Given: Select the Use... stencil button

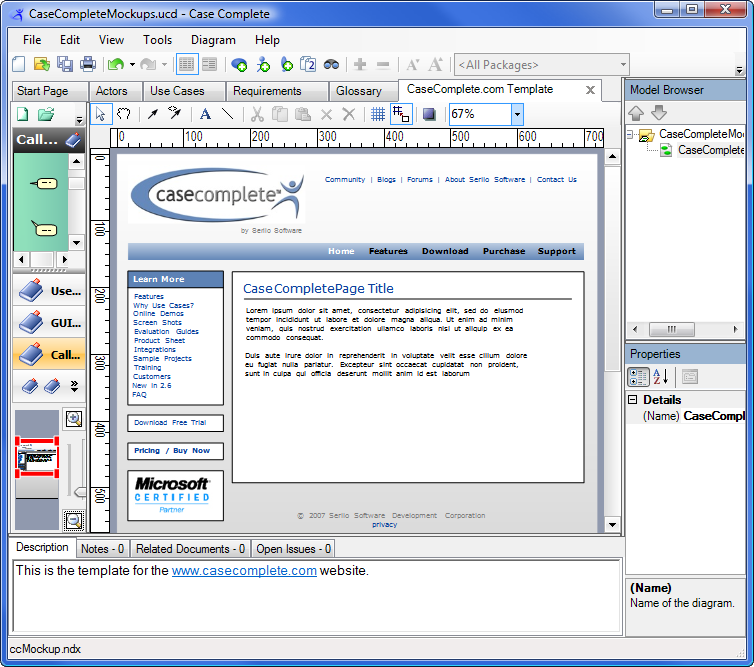Looking at the screenshot, I should click(x=49, y=291).
